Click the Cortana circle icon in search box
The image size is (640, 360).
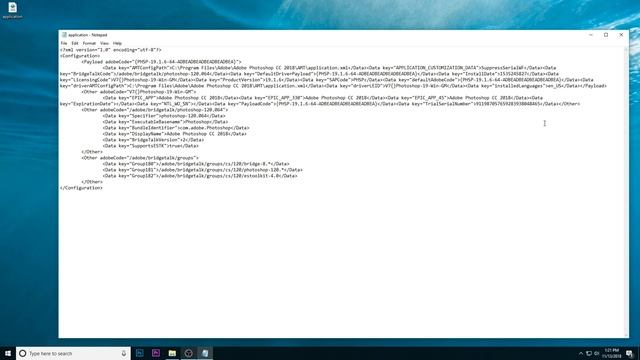point(23,353)
